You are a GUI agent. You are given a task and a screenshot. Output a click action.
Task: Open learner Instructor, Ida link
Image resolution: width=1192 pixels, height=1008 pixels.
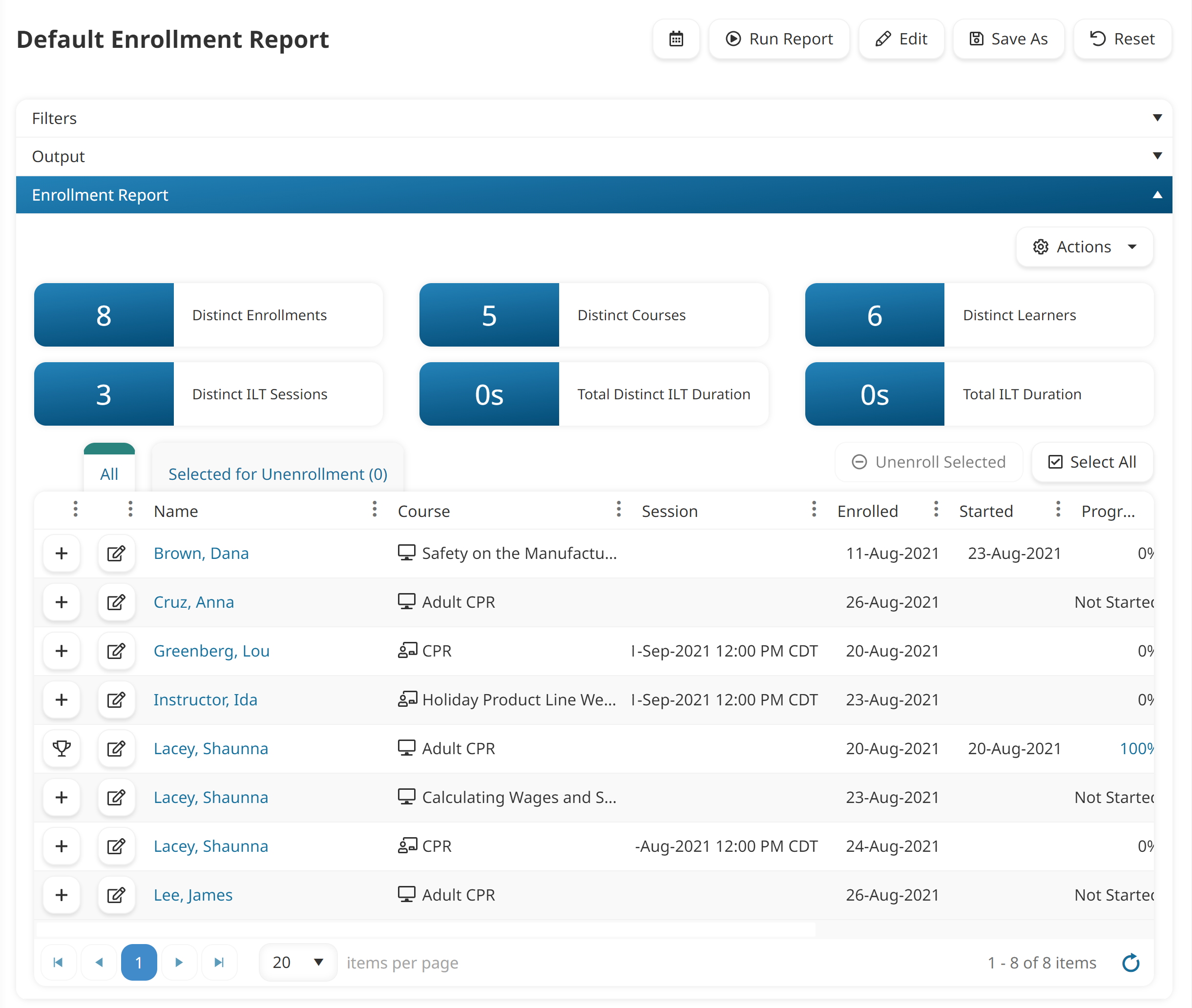tap(205, 700)
